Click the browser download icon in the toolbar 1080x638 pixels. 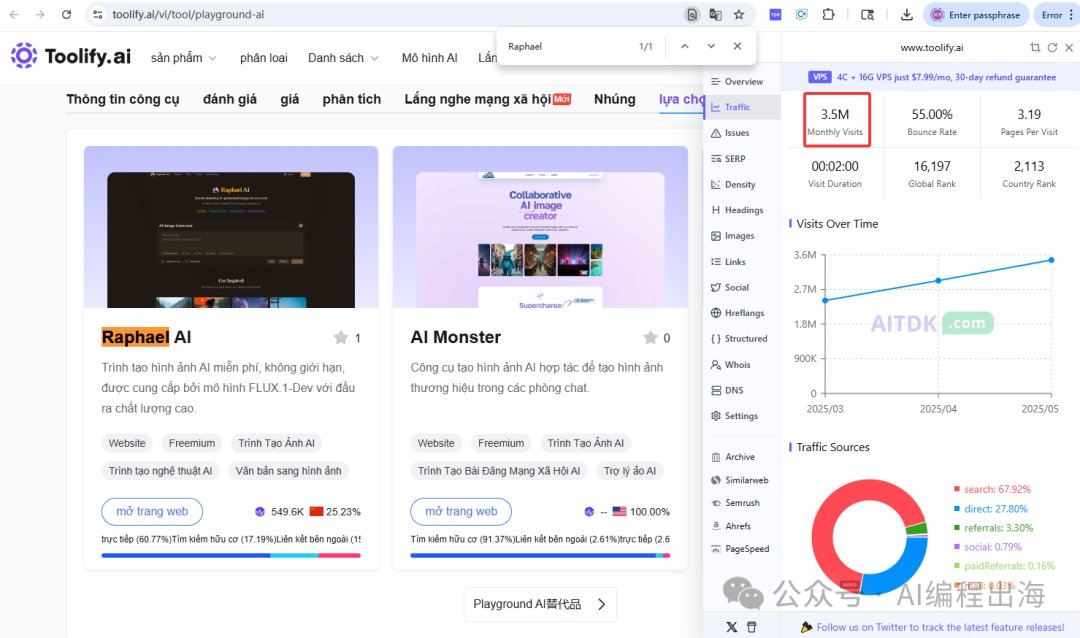906,15
